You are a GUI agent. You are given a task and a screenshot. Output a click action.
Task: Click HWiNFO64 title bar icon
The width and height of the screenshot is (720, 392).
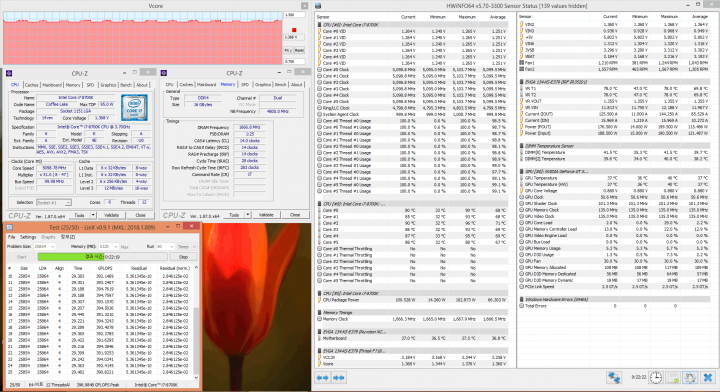point(318,6)
